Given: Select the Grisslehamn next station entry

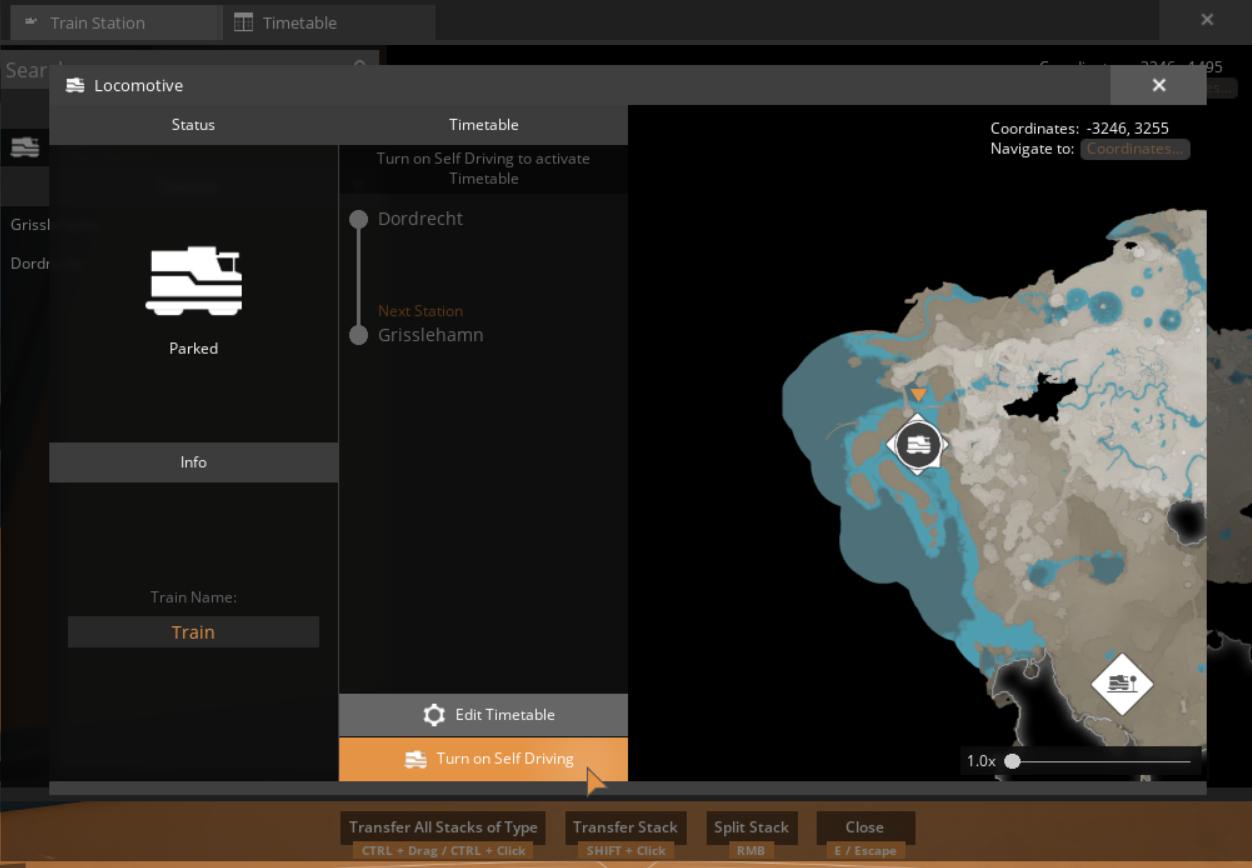Looking at the screenshot, I should click(x=430, y=335).
